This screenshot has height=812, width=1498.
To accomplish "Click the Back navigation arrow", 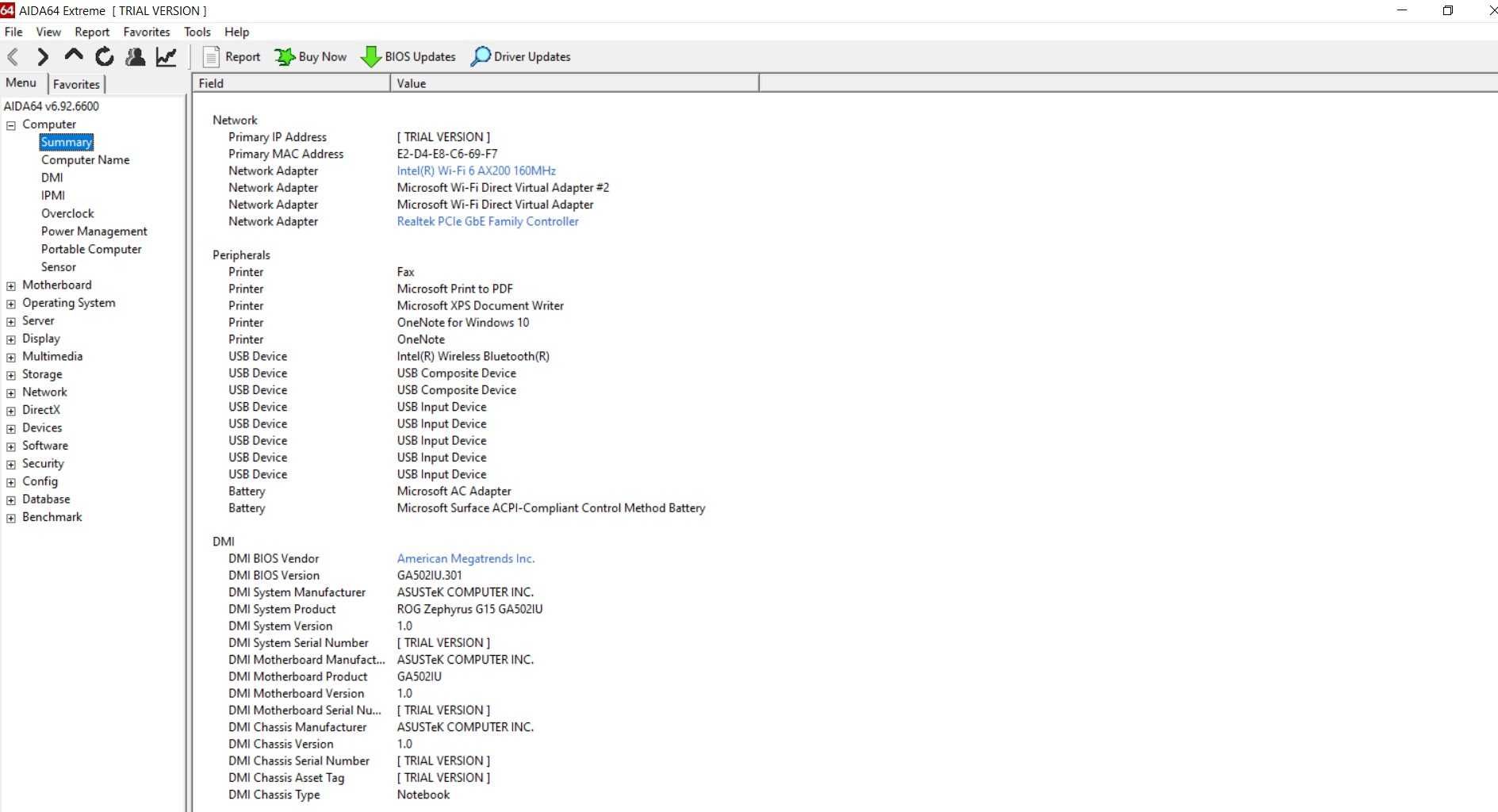I will tap(13, 56).
